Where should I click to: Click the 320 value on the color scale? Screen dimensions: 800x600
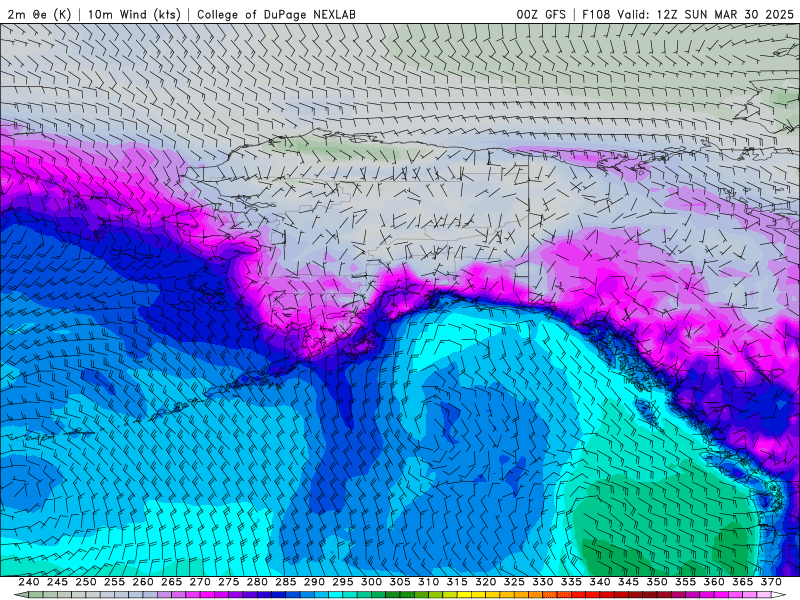[x=486, y=582]
